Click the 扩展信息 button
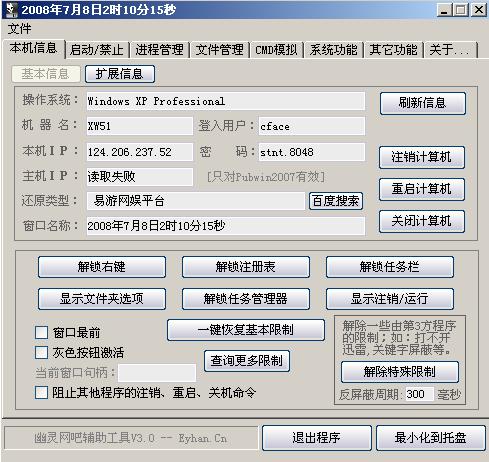 120,74
